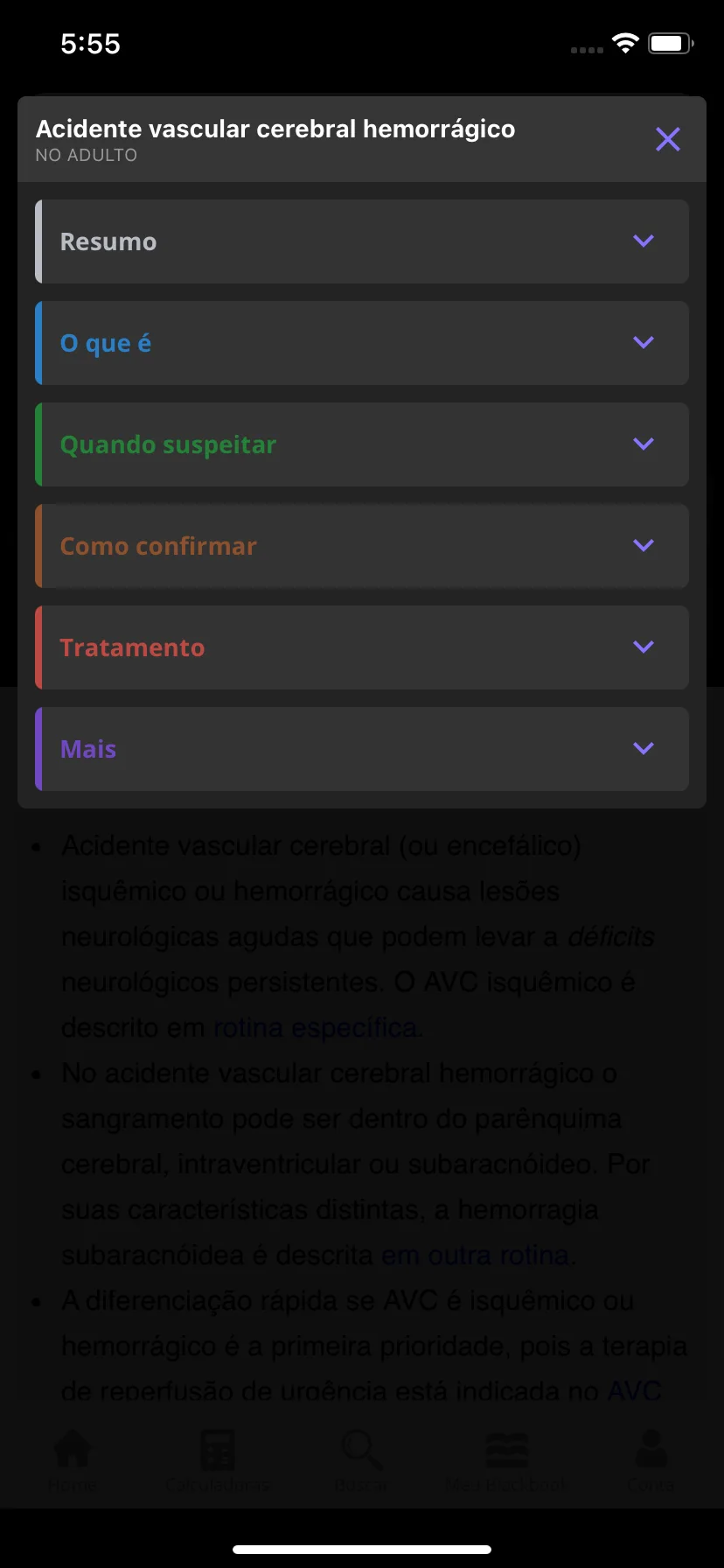Open the Meu Blackbook tab icon
The width and height of the screenshot is (724, 1568).
507,1449
